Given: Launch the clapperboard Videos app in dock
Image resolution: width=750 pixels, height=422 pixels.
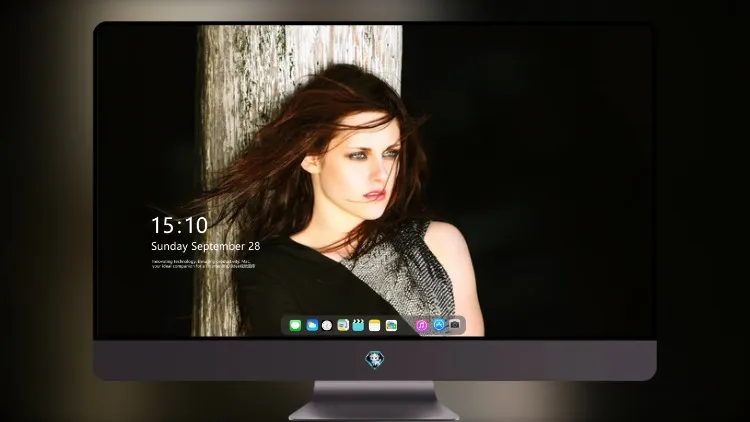Looking at the screenshot, I should point(358,325).
